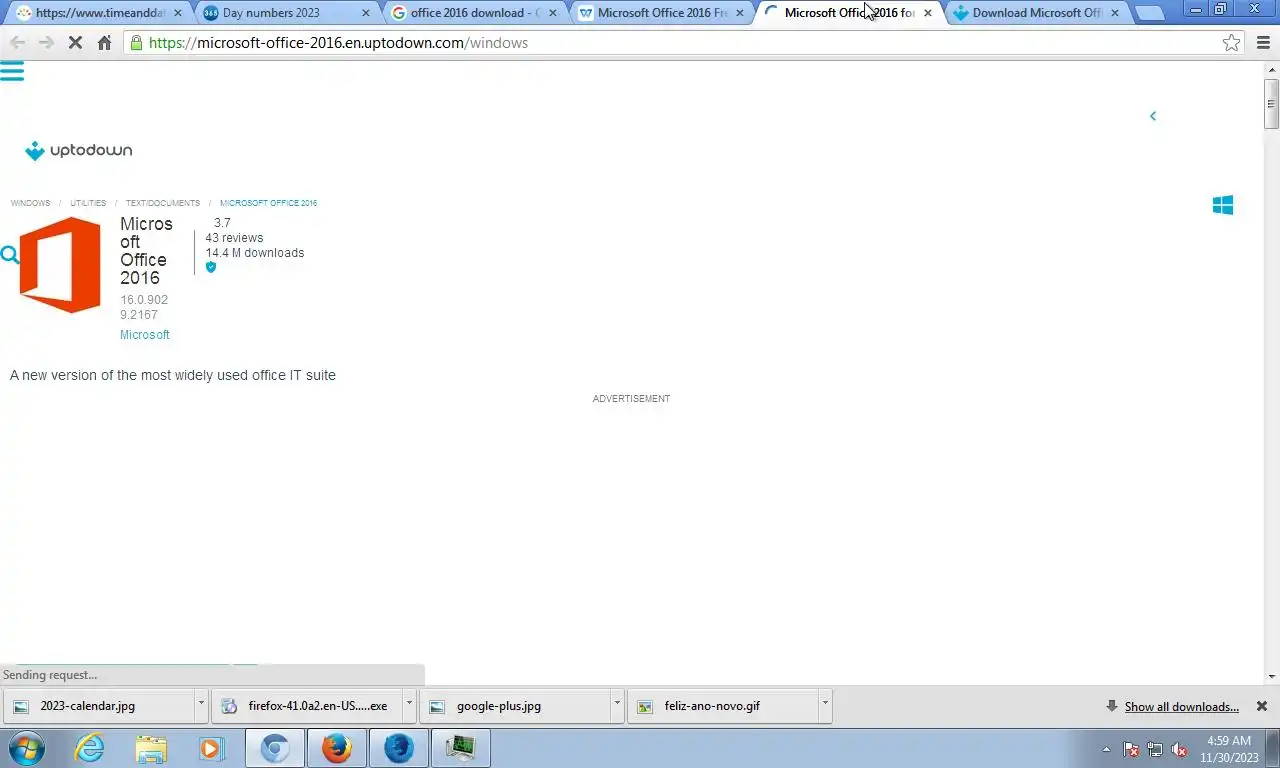
Task: Click the muted volume tray icon
Action: tap(1179, 749)
